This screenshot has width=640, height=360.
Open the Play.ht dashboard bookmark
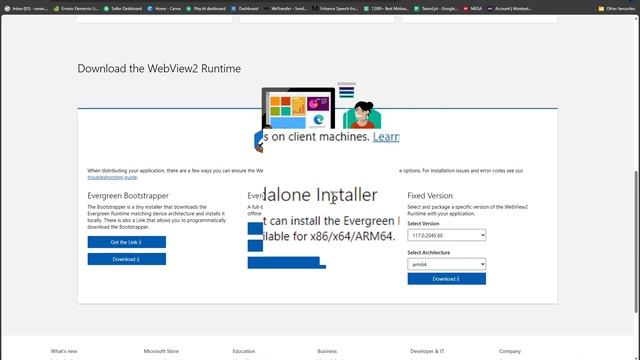[x=206, y=8]
